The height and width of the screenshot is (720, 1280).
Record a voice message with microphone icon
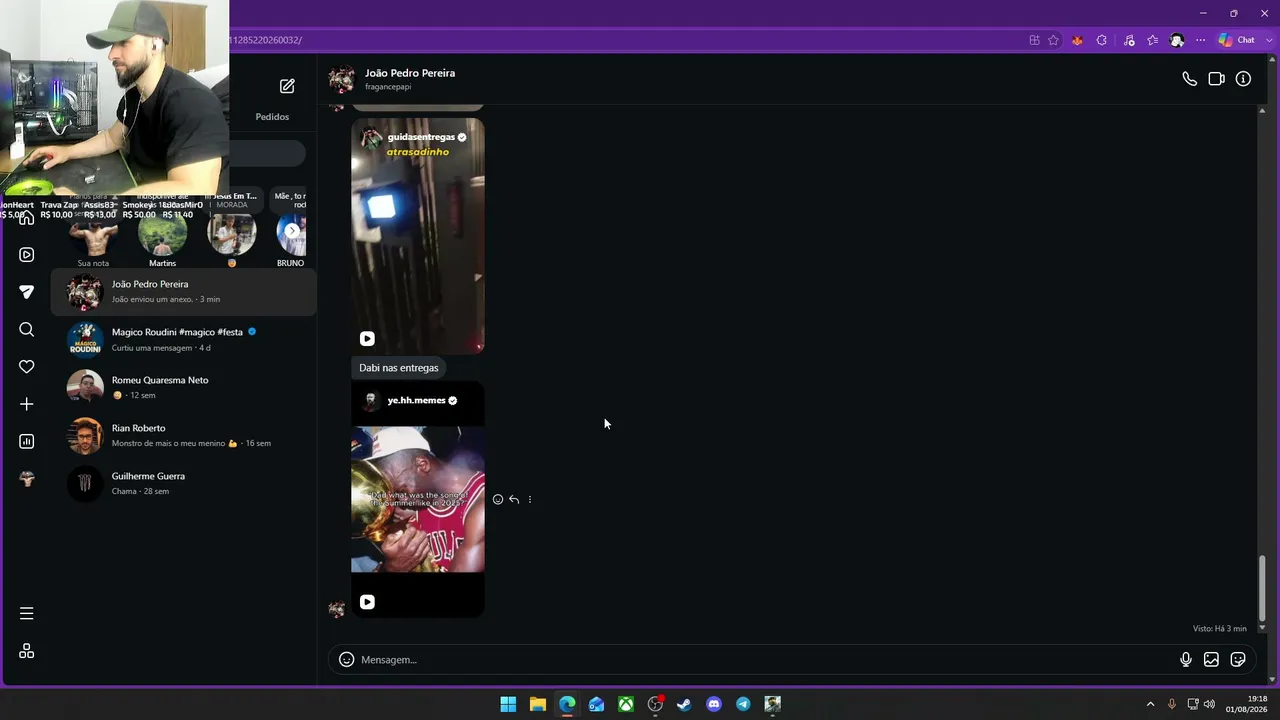coord(1186,660)
